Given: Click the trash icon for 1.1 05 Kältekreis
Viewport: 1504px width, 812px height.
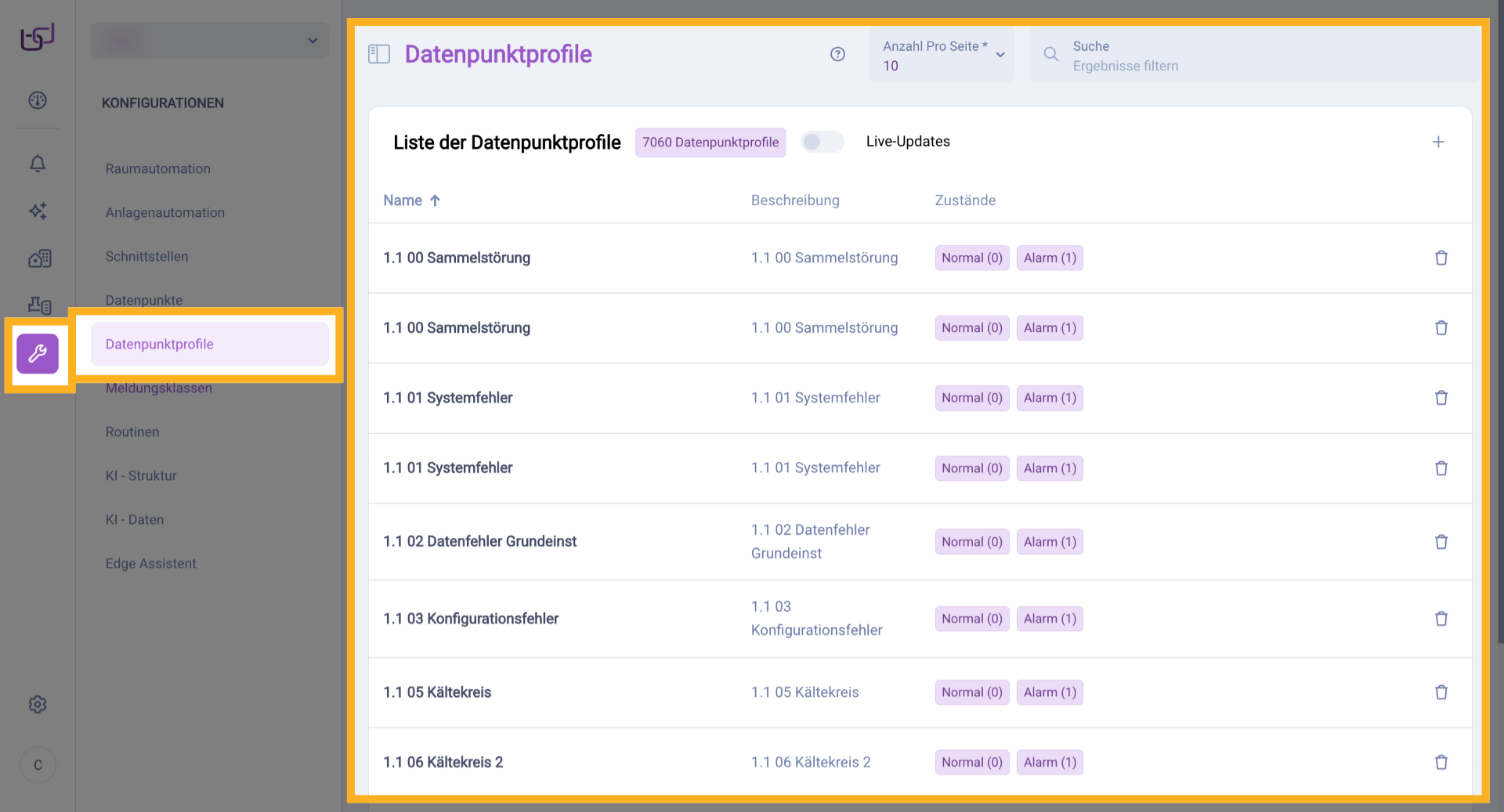Looking at the screenshot, I should tap(1442, 692).
